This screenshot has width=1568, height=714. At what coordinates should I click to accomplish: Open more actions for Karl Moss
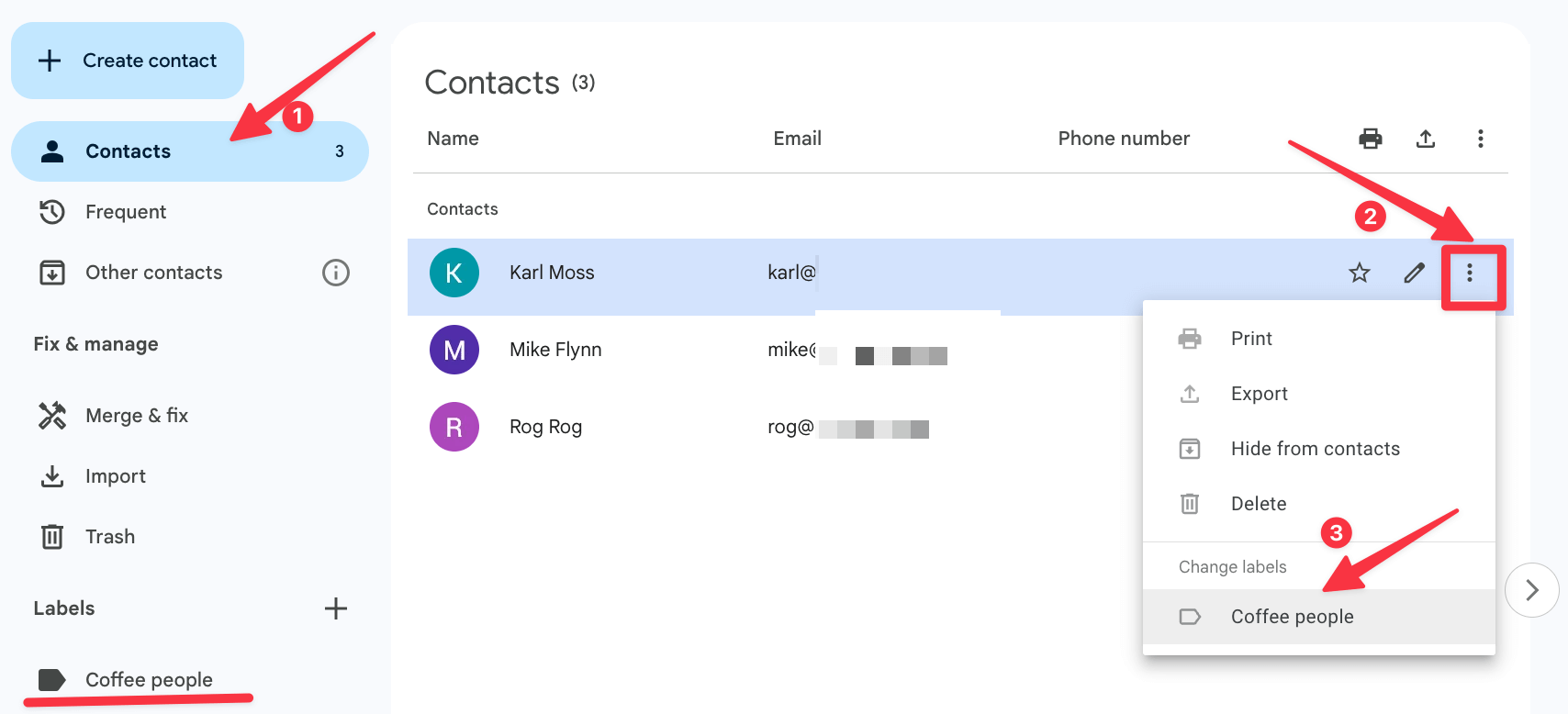pos(1470,273)
